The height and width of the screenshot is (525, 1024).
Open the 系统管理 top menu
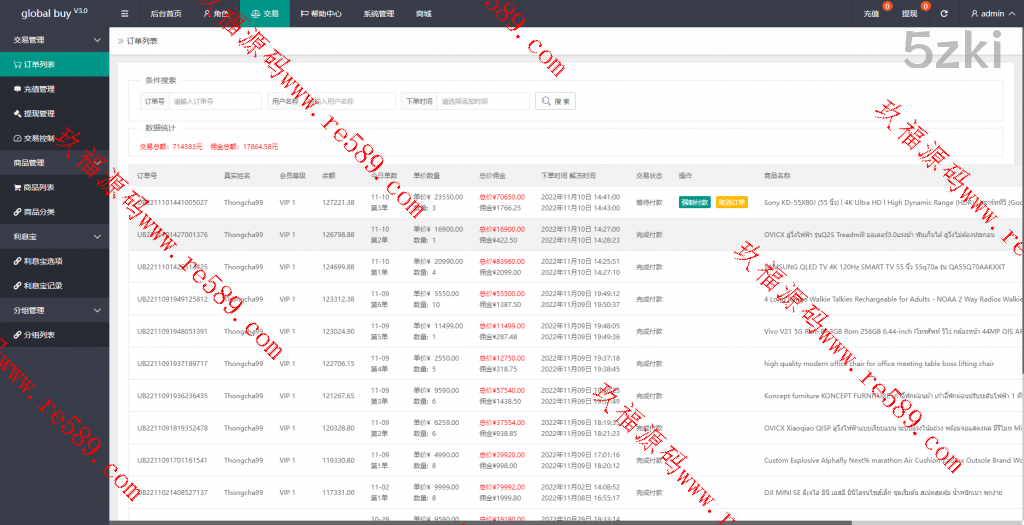378,14
